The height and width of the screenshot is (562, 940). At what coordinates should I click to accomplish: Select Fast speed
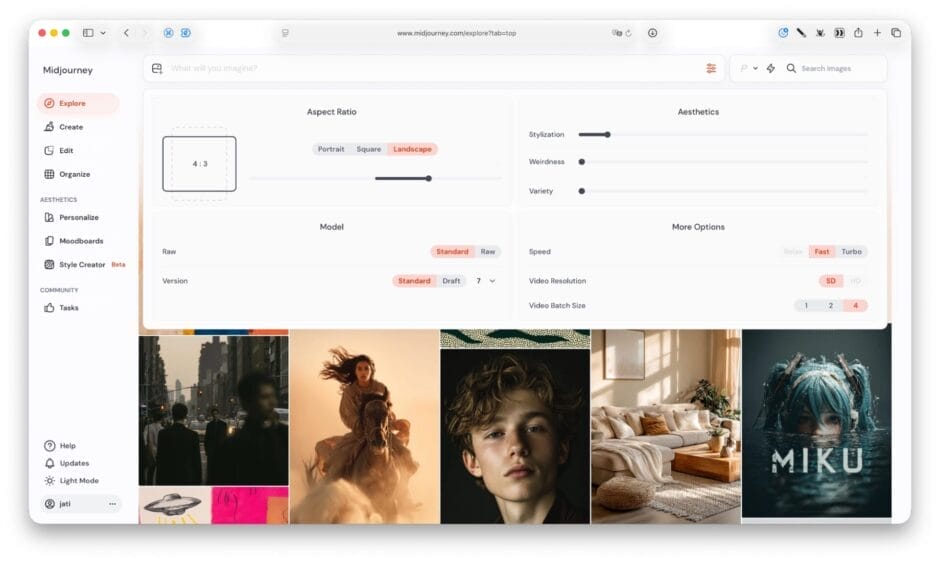click(x=822, y=252)
